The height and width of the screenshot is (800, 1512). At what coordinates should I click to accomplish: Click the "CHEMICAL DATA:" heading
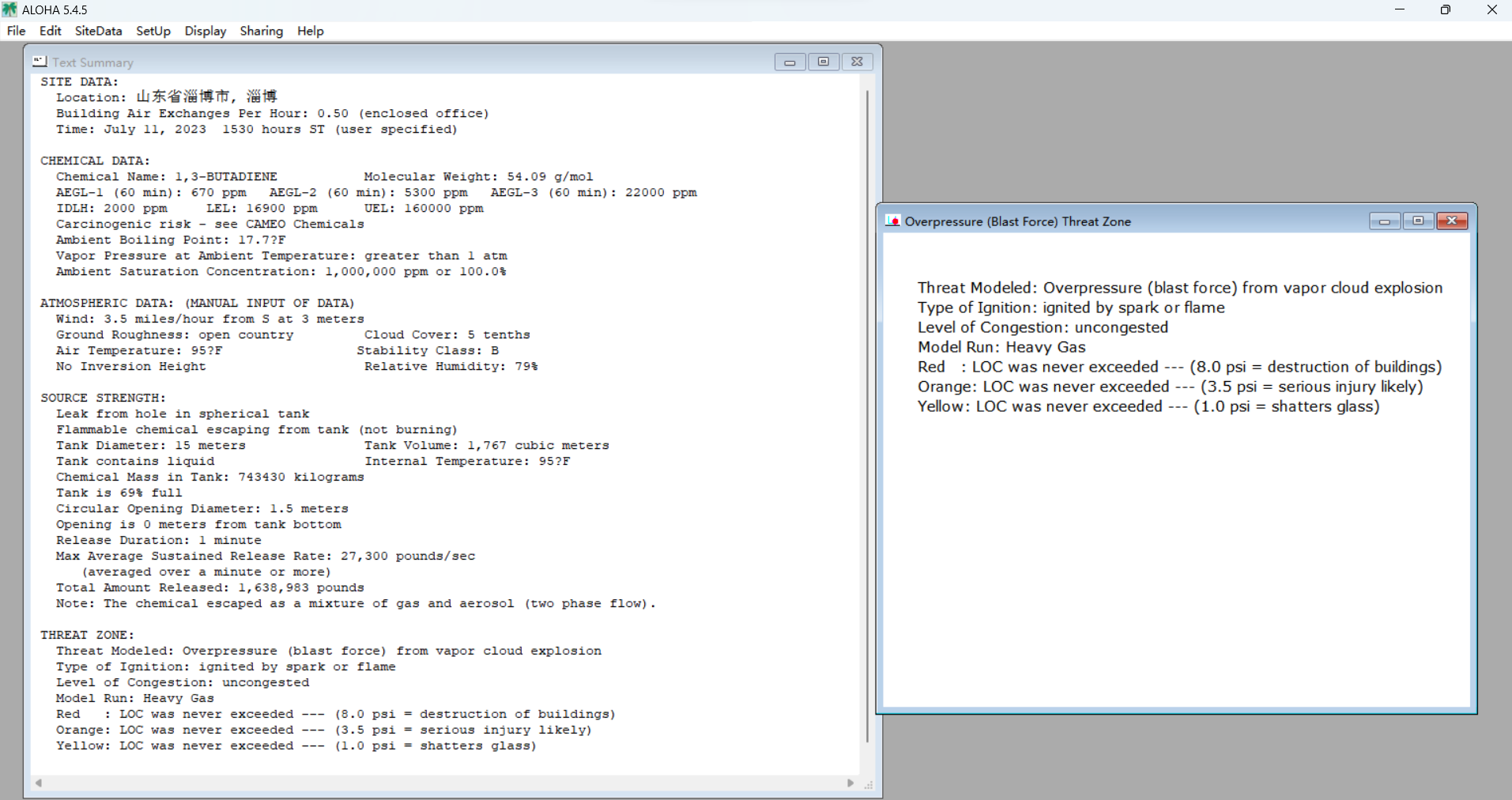(x=96, y=160)
